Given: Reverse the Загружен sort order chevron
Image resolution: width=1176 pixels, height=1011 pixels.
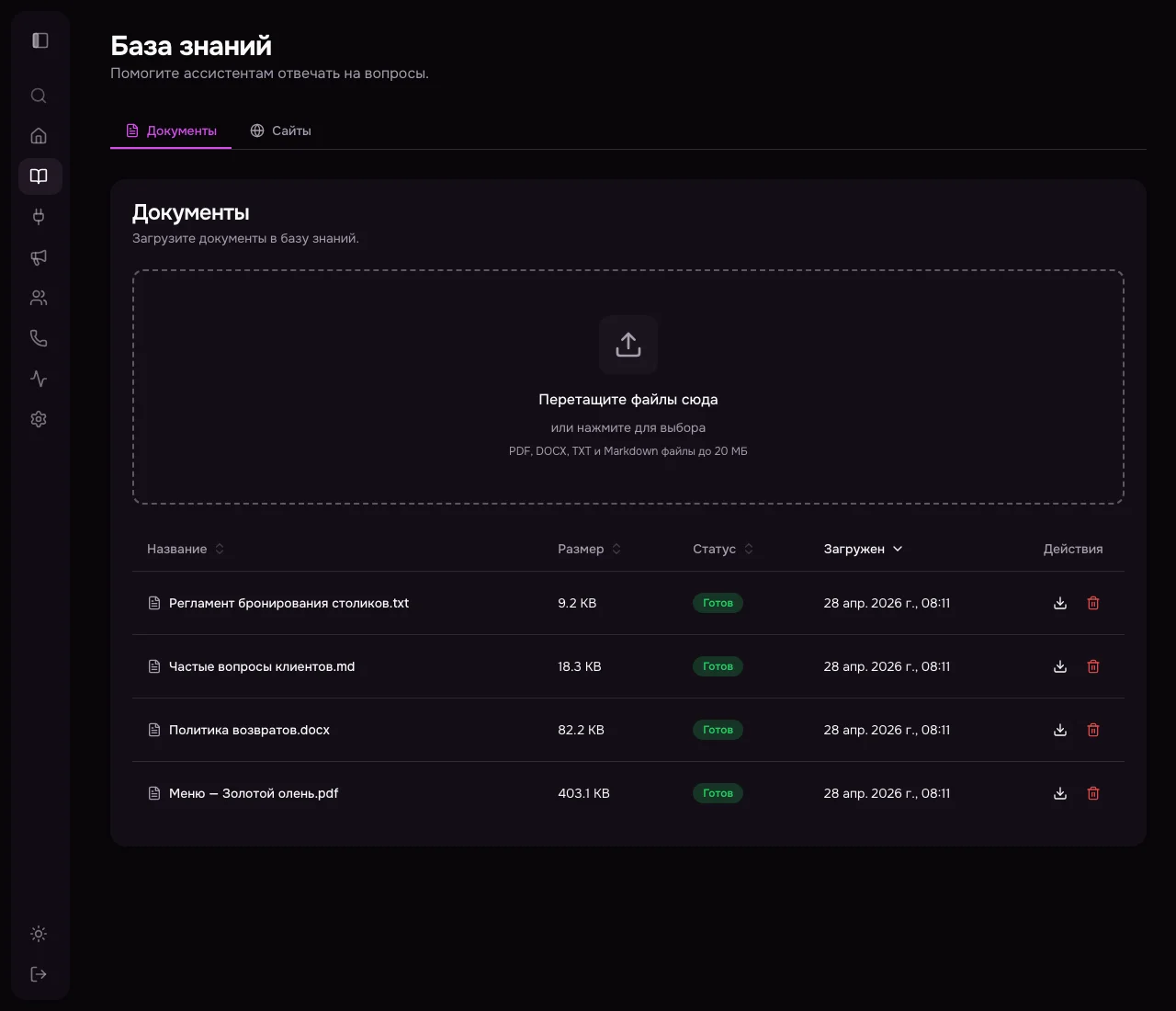Looking at the screenshot, I should (x=898, y=549).
